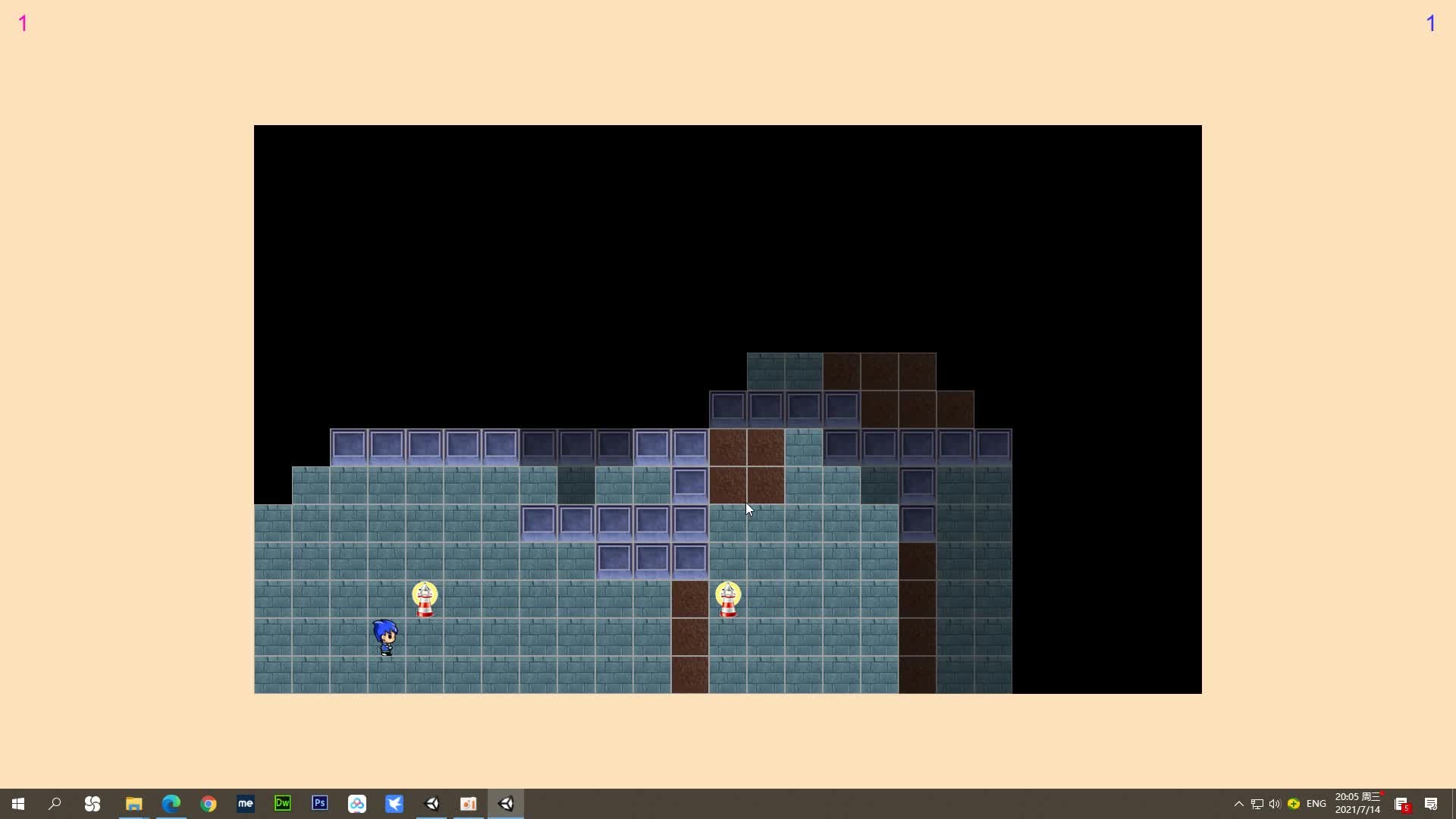Open Microsoft Edge browser
This screenshot has width=1456, height=819.
coord(171,803)
